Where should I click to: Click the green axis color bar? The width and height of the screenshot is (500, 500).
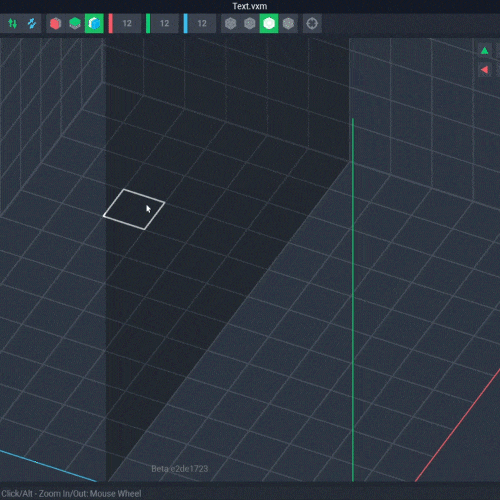point(148,23)
